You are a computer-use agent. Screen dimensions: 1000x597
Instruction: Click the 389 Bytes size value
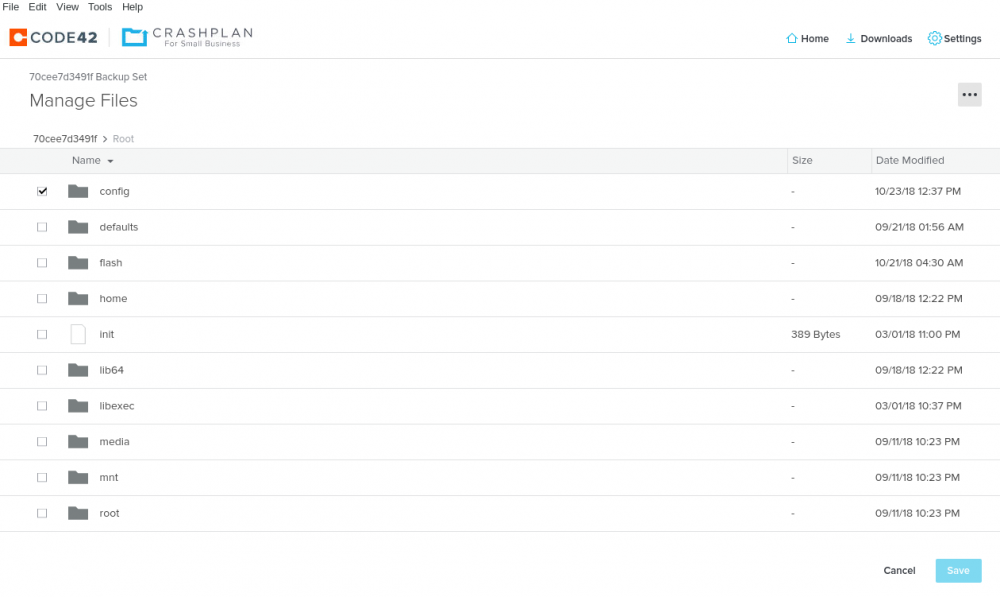point(816,334)
